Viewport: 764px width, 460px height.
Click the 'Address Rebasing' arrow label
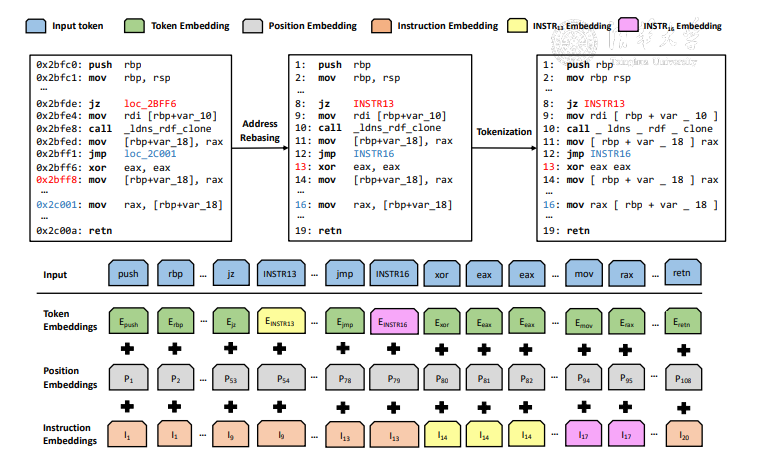point(260,131)
